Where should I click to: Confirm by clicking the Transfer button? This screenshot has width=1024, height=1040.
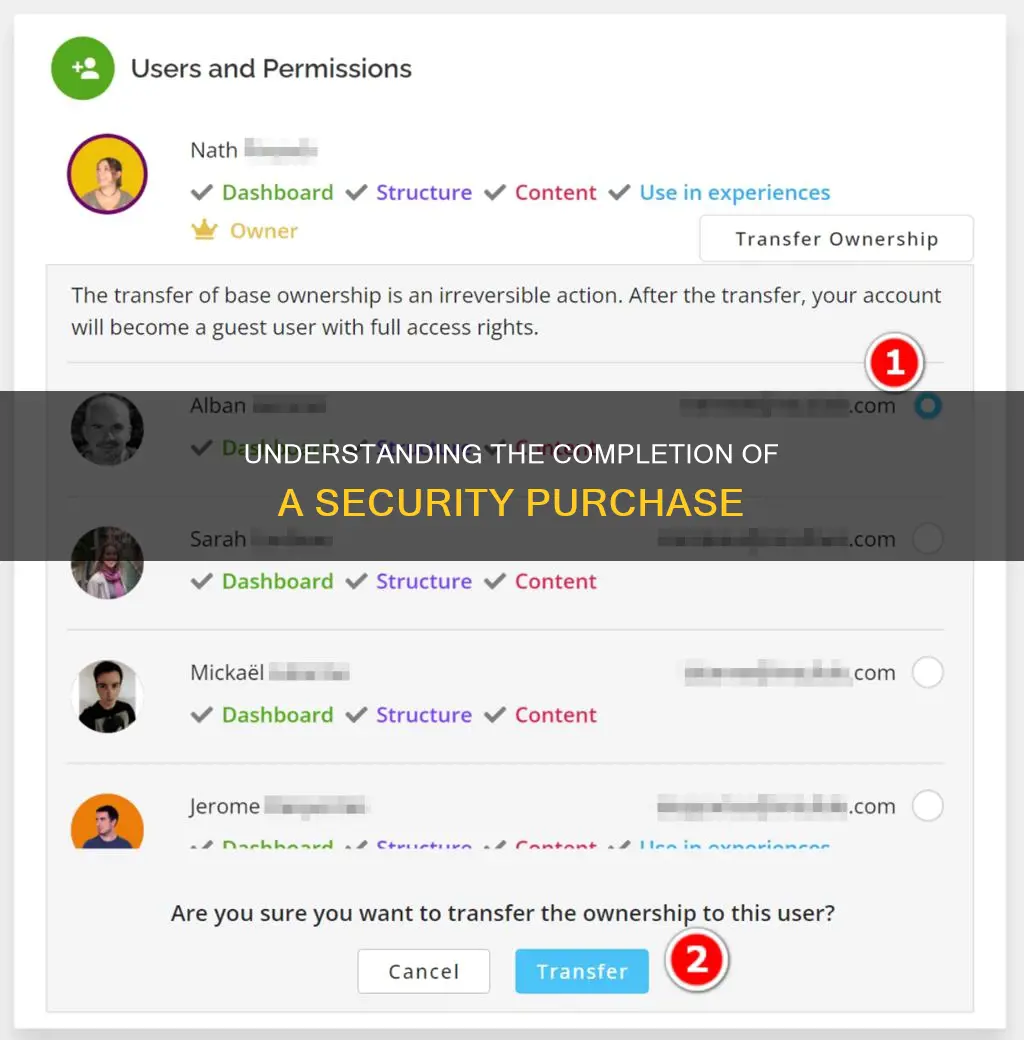click(x=581, y=970)
